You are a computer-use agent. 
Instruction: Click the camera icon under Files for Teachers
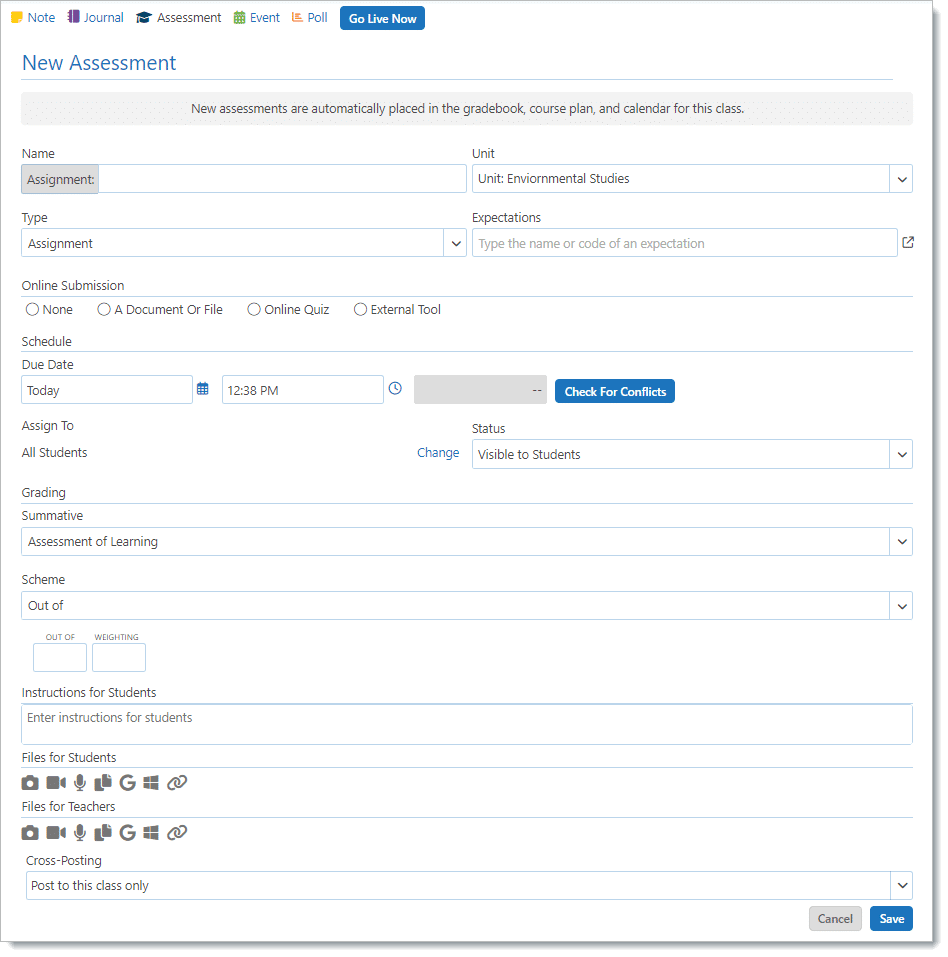coord(30,833)
